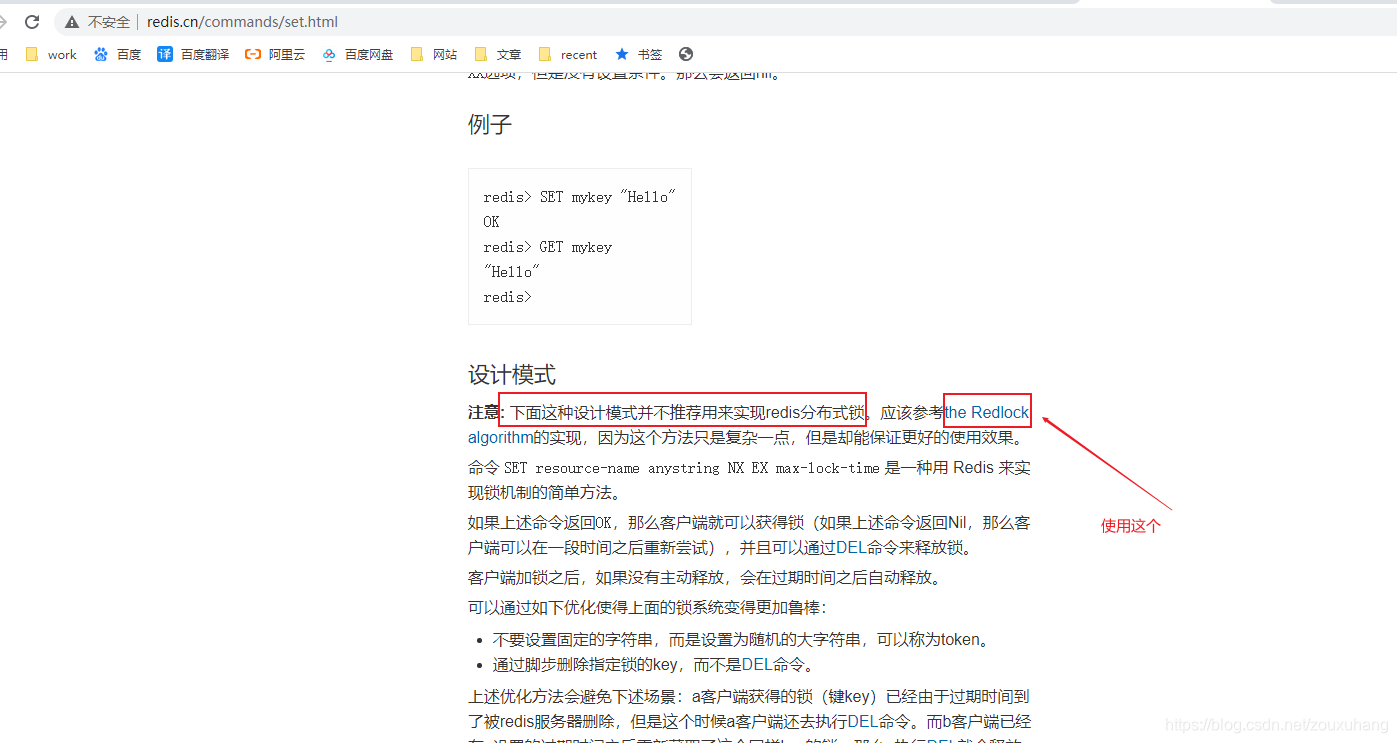Open the DEL link before 命令来释放锁
This screenshot has height=743, width=1397.
[850, 548]
